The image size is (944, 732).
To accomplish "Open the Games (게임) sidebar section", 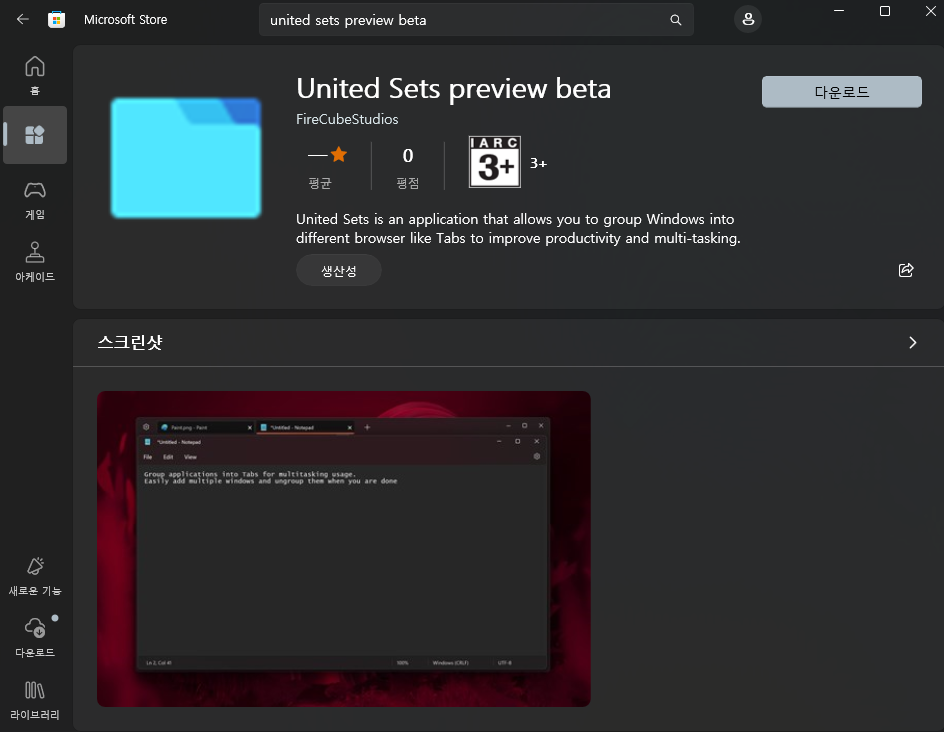I will [35, 200].
